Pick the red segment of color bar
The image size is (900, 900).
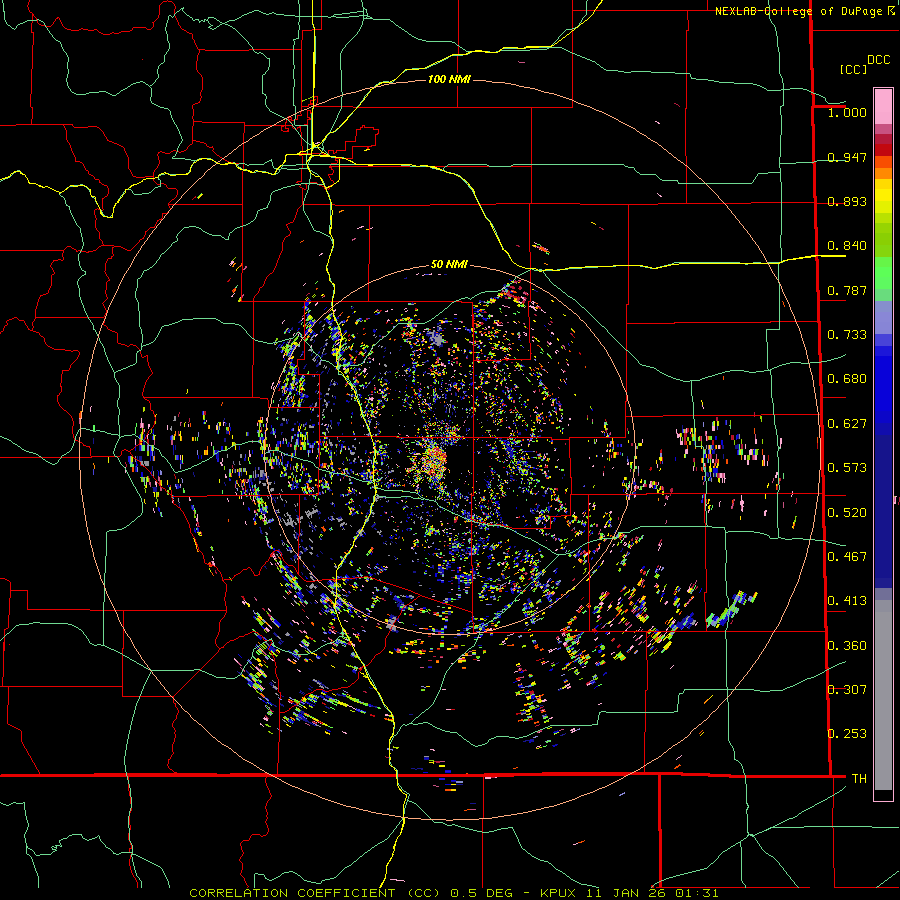(x=883, y=149)
